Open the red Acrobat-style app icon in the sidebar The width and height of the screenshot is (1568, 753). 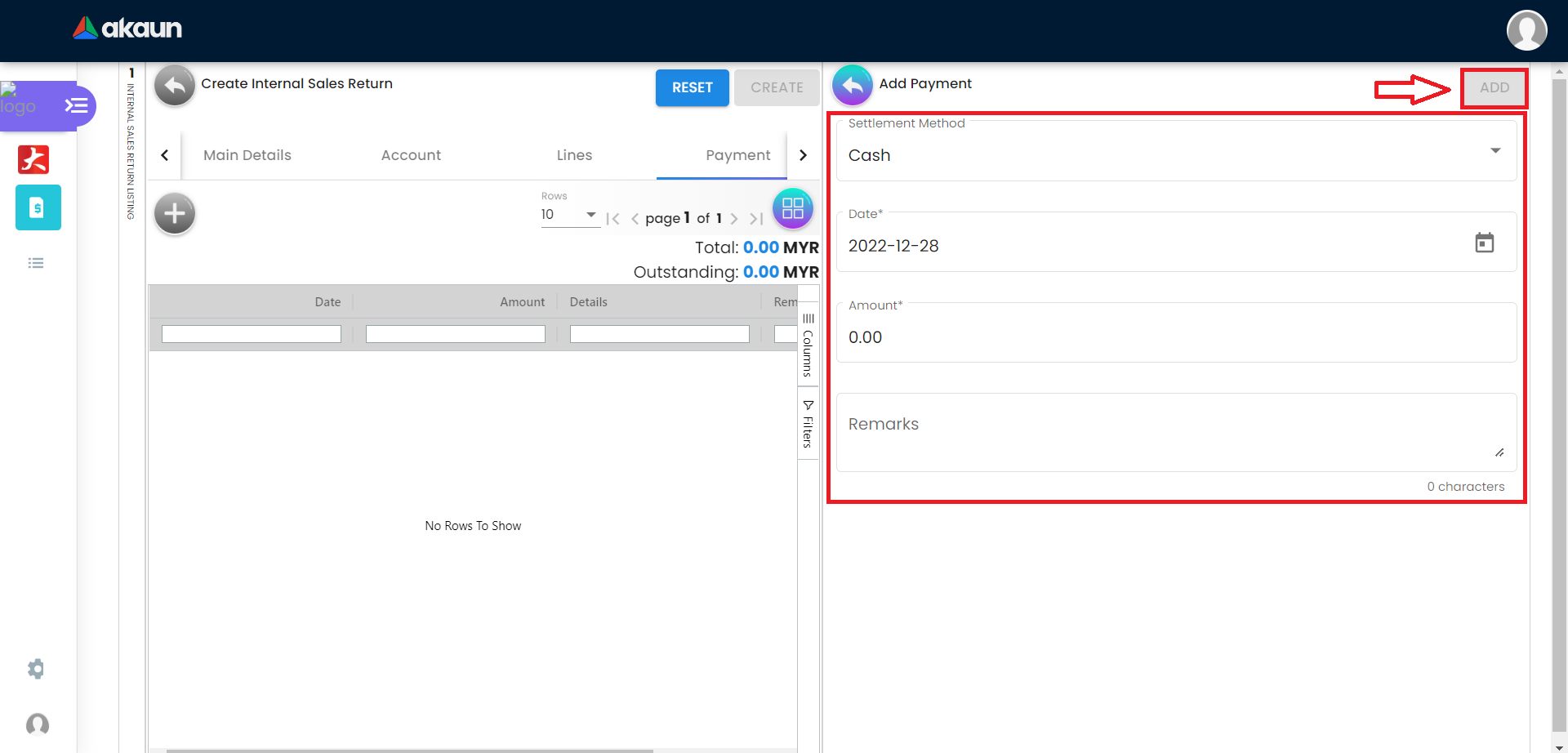point(33,159)
